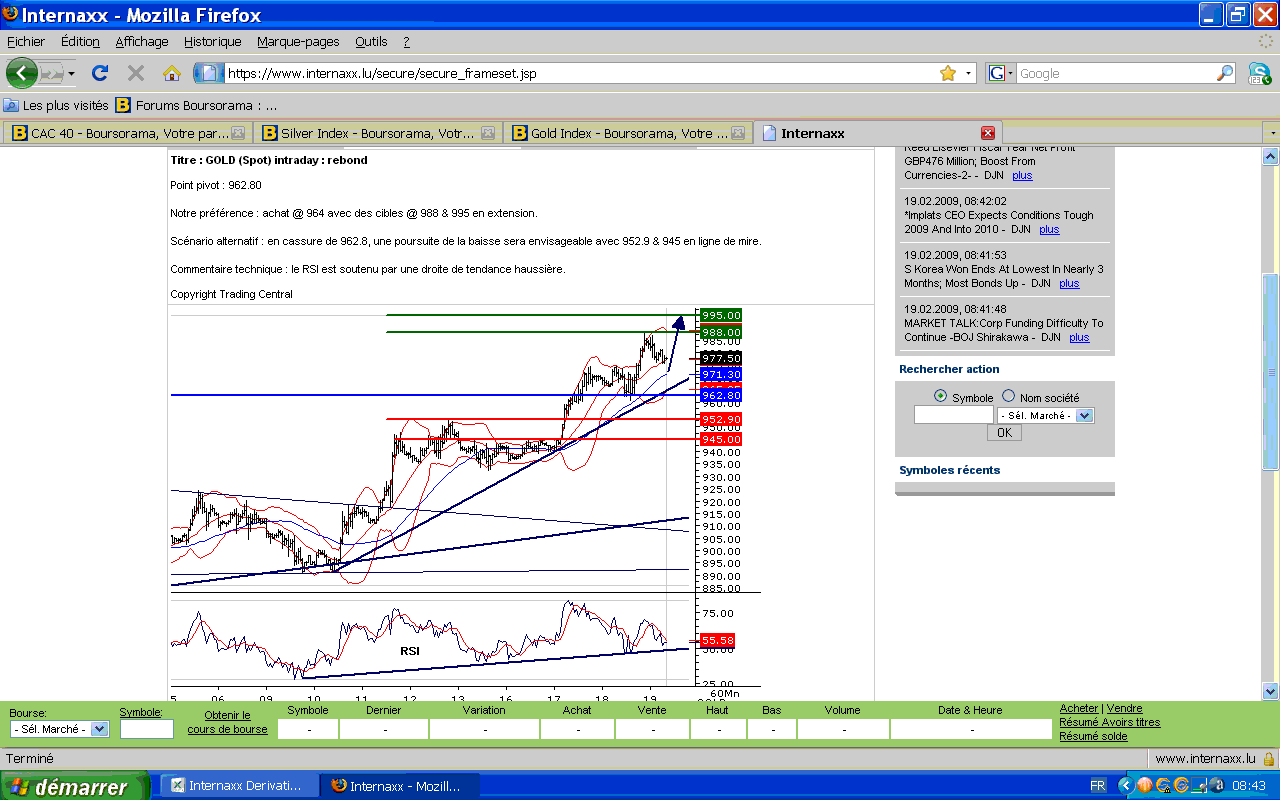Open the Fichier menu
This screenshot has width=1280, height=800.
[26, 42]
